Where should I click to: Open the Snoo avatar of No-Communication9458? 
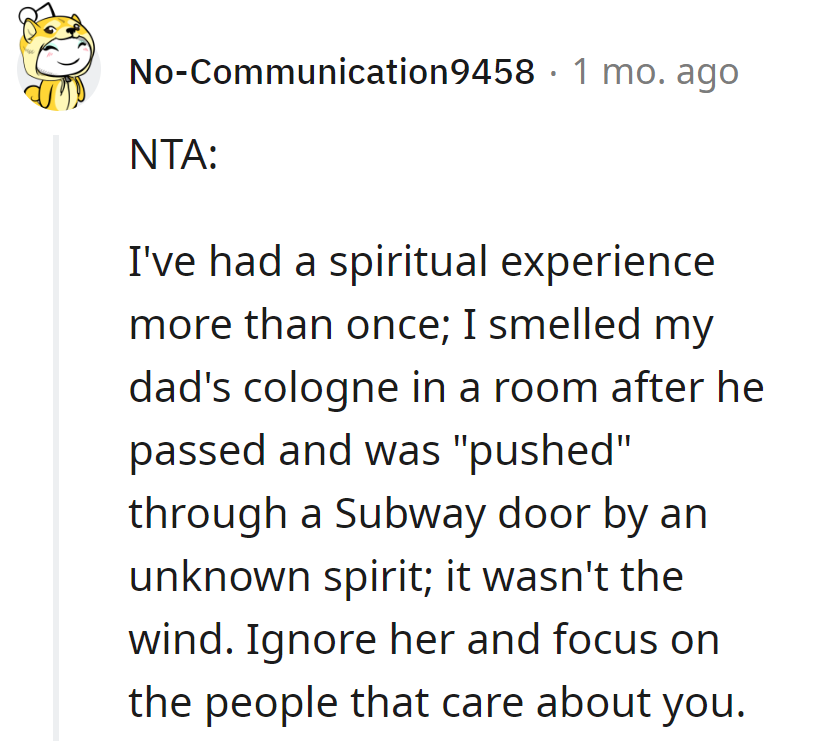[58, 58]
